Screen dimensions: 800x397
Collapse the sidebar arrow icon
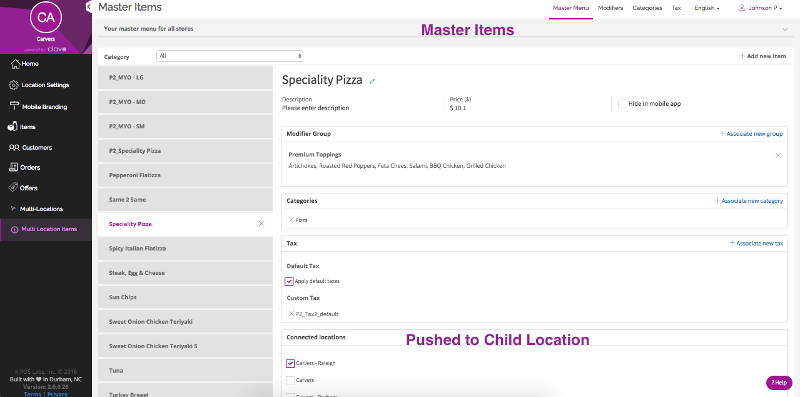(x=89, y=7)
